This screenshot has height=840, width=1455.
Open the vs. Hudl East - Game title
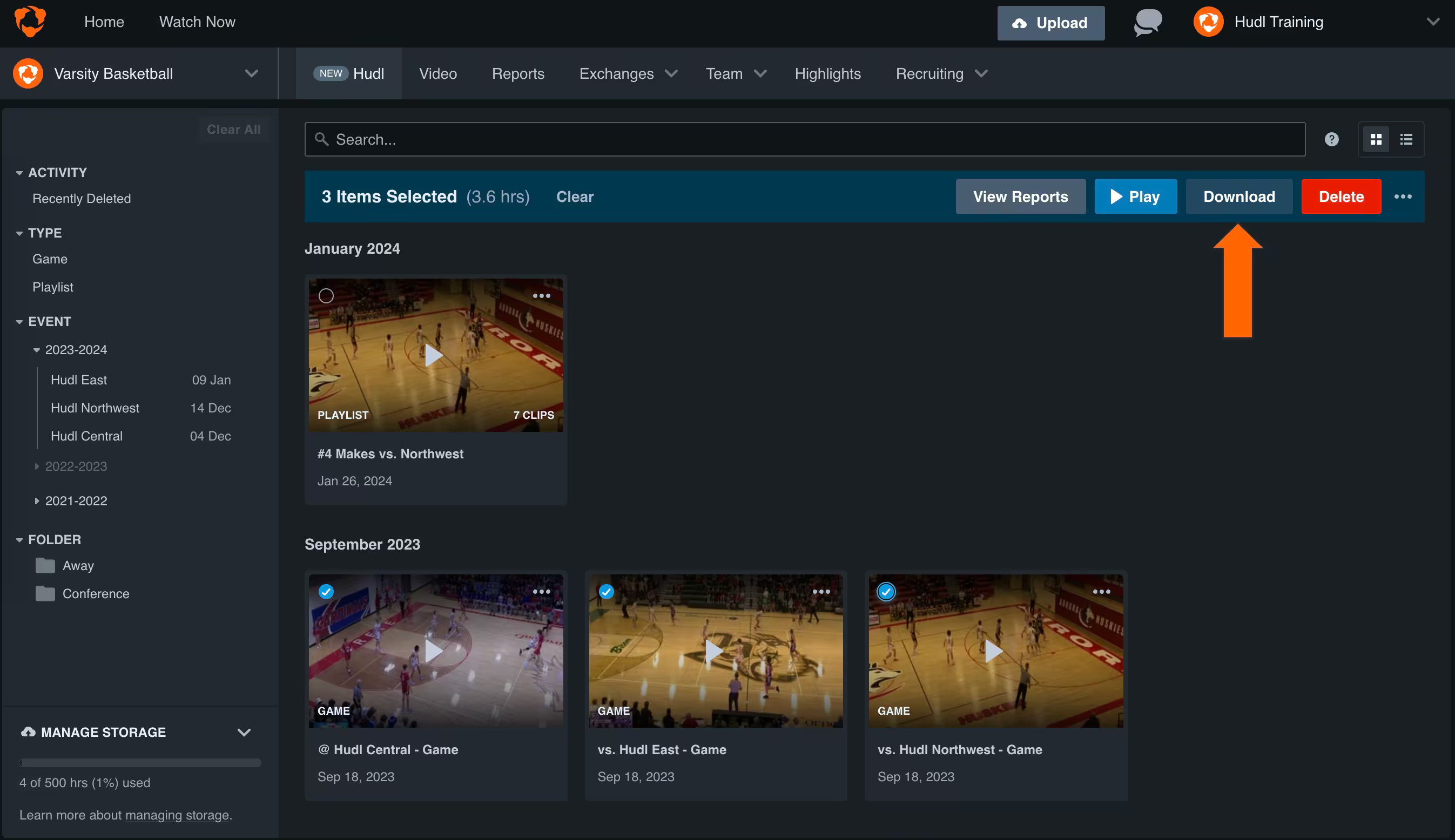click(662, 749)
